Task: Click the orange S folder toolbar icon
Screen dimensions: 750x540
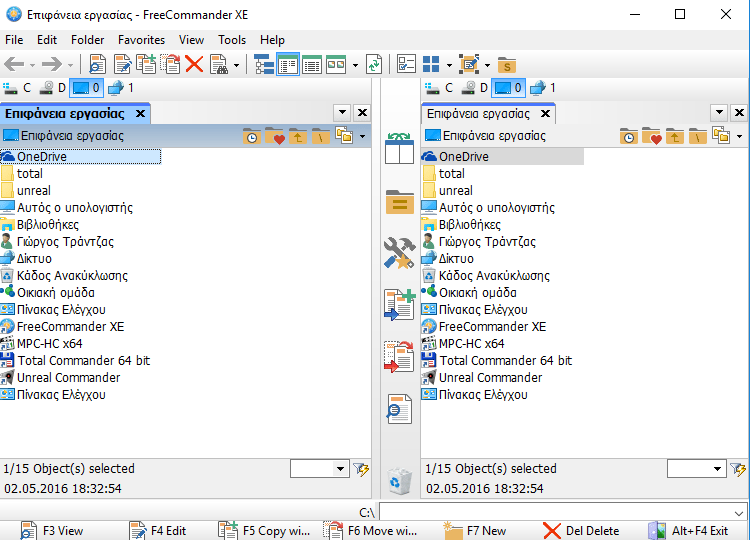Action: (x=507, y=65)
